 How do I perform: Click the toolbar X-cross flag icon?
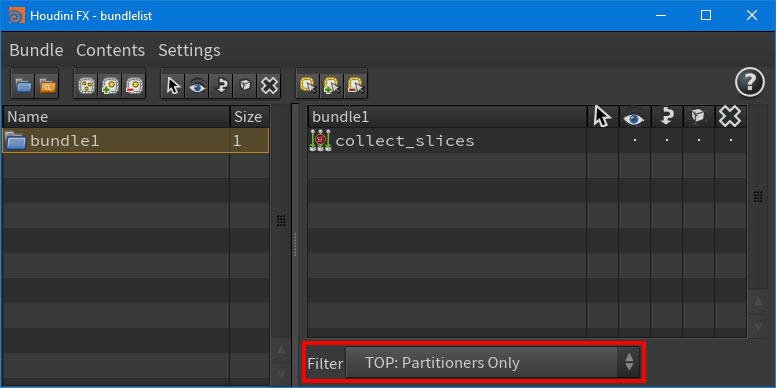click(x=269, y=87)
